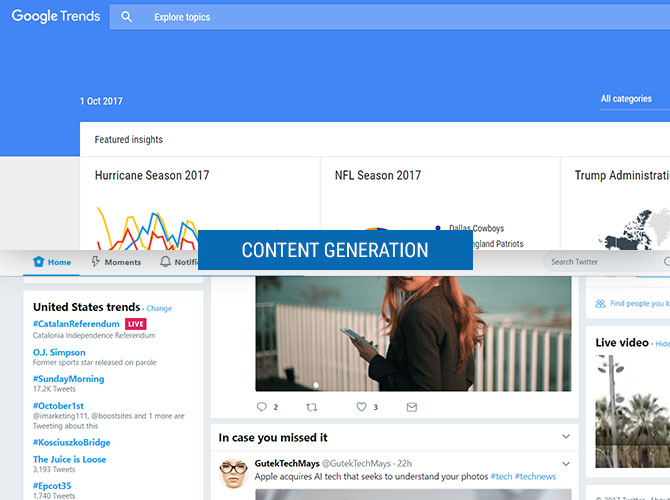
Task: Play the Live video palm trees thumbnail
Action: pos(632,411)
